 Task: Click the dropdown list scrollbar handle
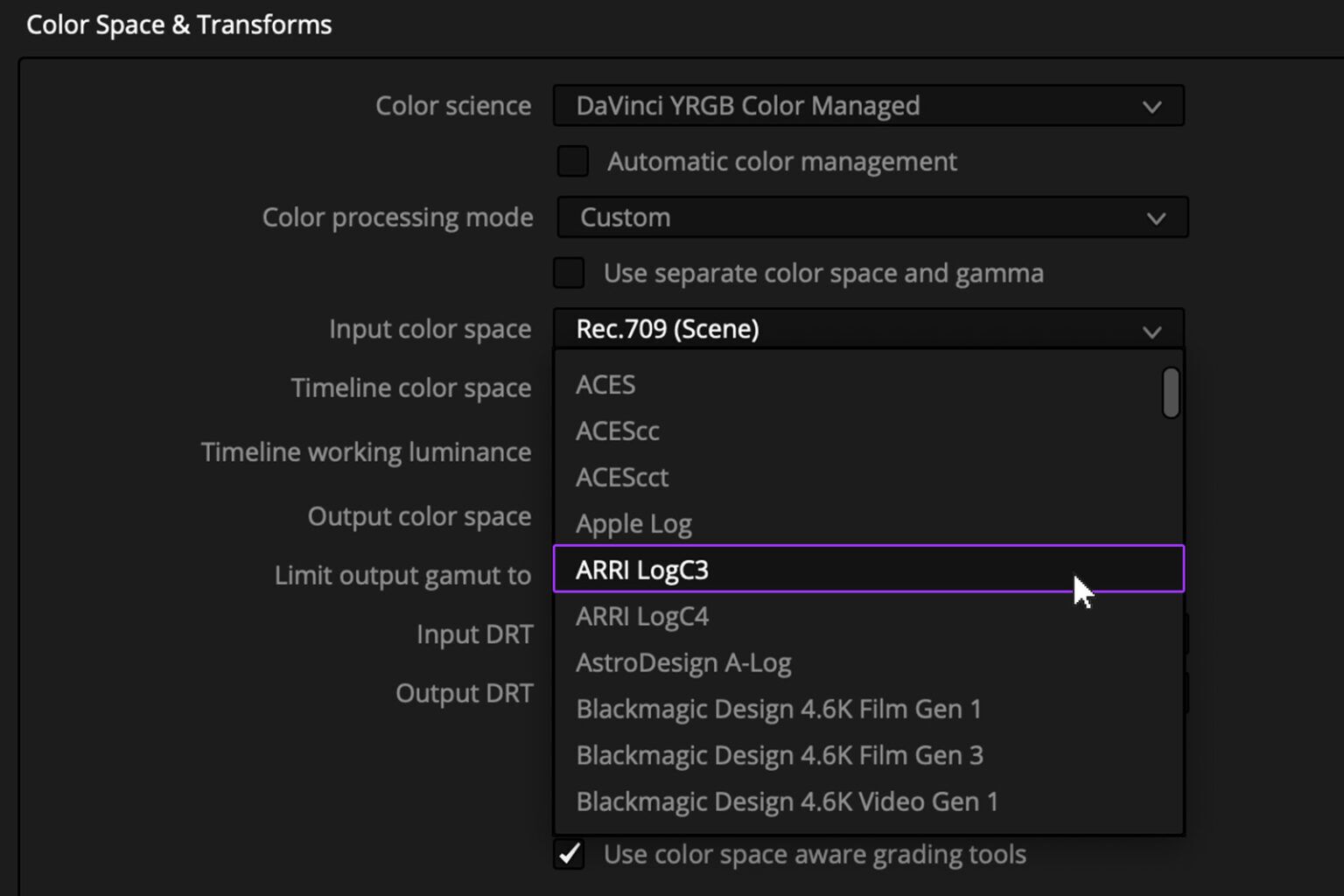point(1170,394)
